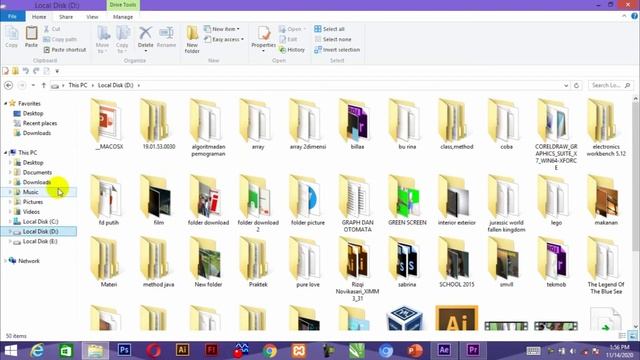The image size is (640, 360).
Task: Click the Search Local Disk field
Action: coord(611,85)
